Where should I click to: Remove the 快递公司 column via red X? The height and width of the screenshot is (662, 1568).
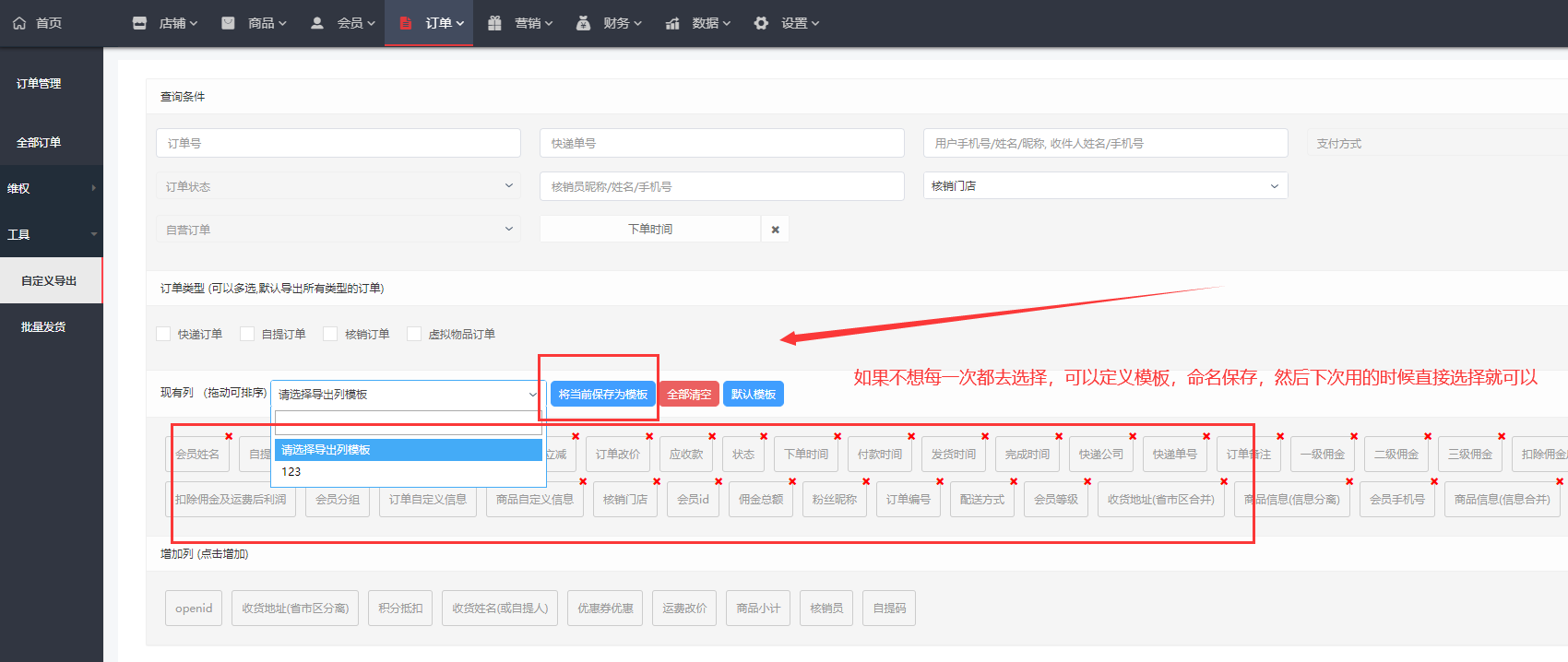1133,436
